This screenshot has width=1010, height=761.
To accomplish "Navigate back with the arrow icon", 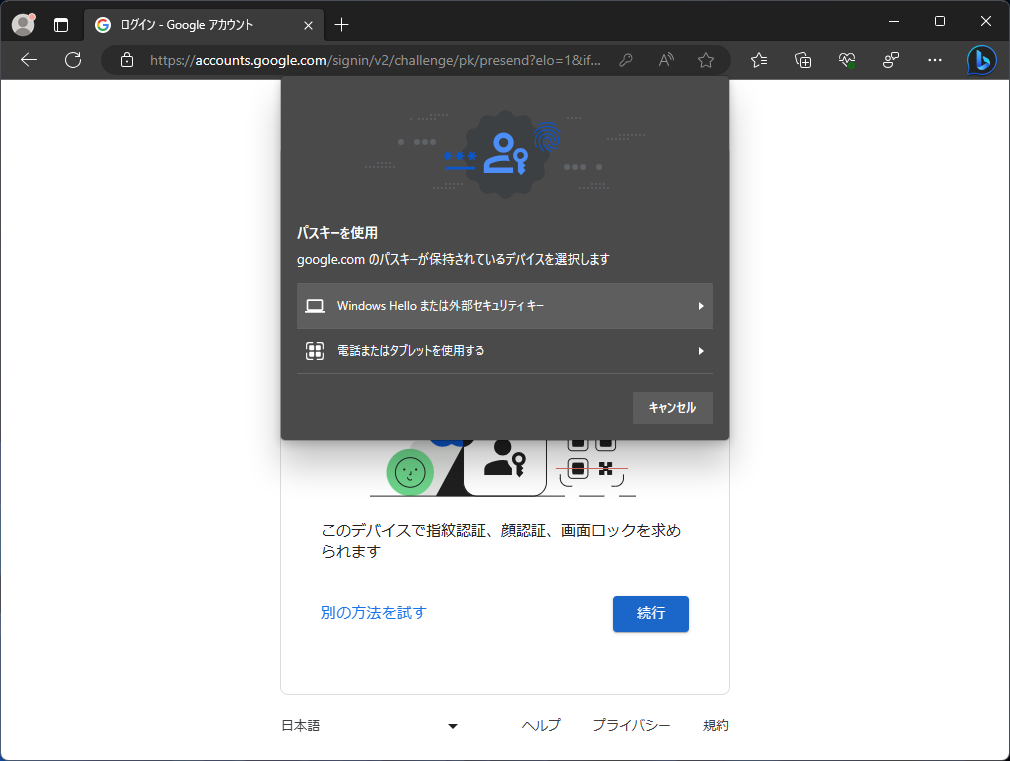I will click(x=28, y=60).
